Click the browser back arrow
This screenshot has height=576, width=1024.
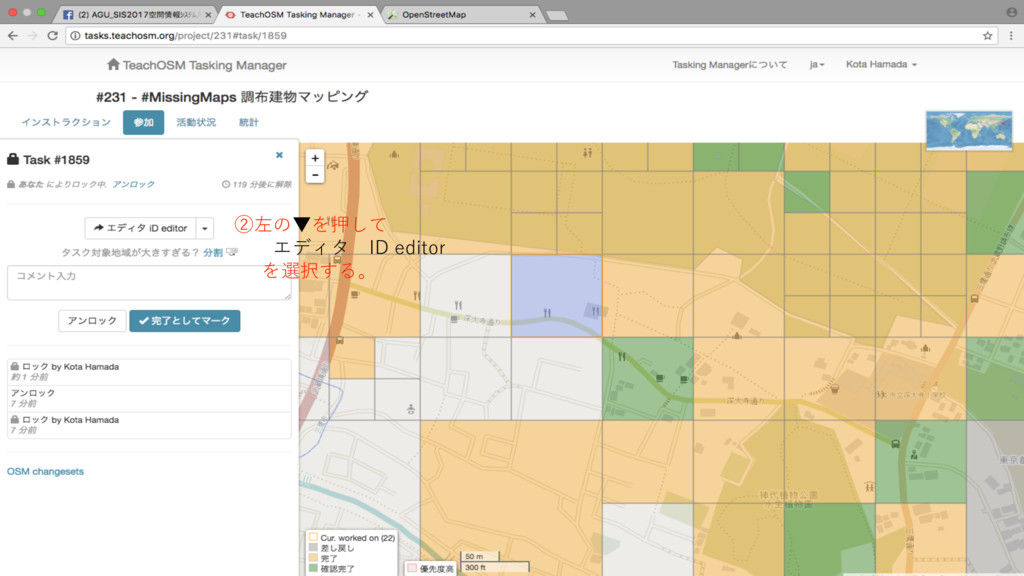coord(12,35)
